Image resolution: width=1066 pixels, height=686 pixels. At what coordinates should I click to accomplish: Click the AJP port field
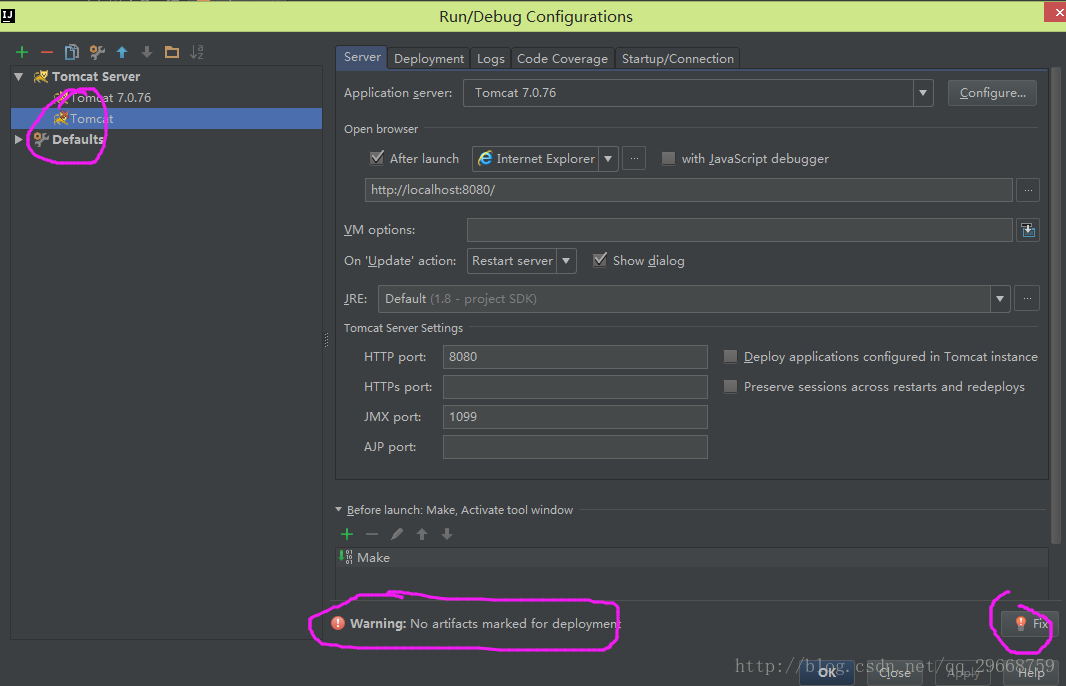575,447
